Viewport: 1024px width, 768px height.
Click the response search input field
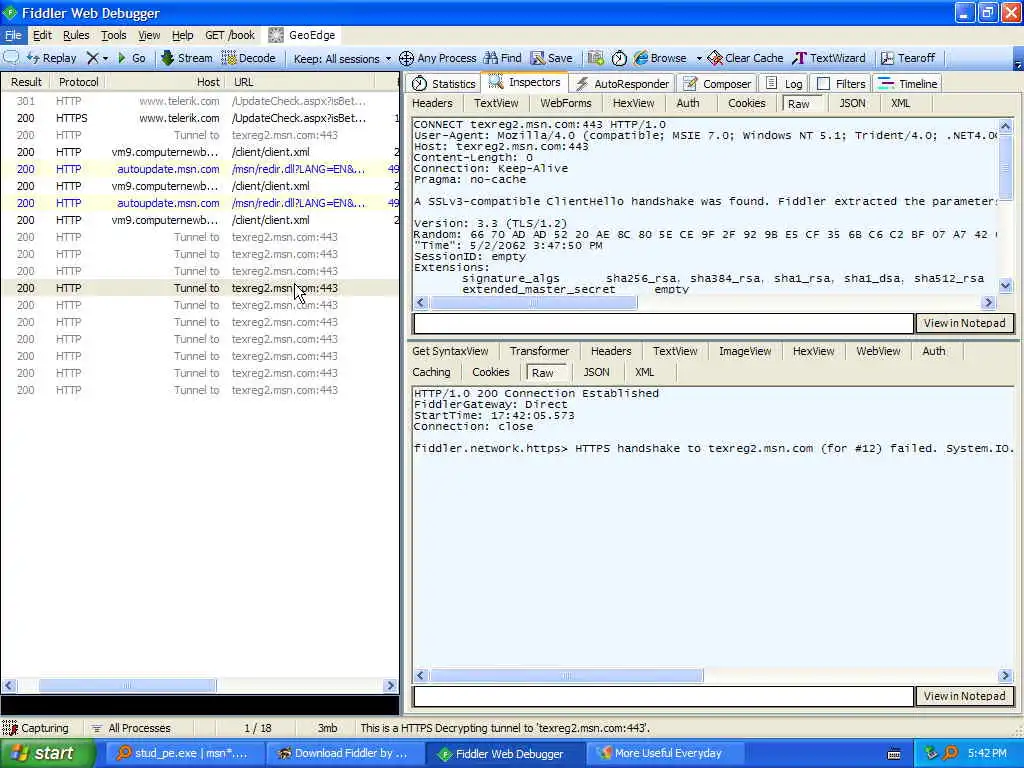(x=664, y=696)
